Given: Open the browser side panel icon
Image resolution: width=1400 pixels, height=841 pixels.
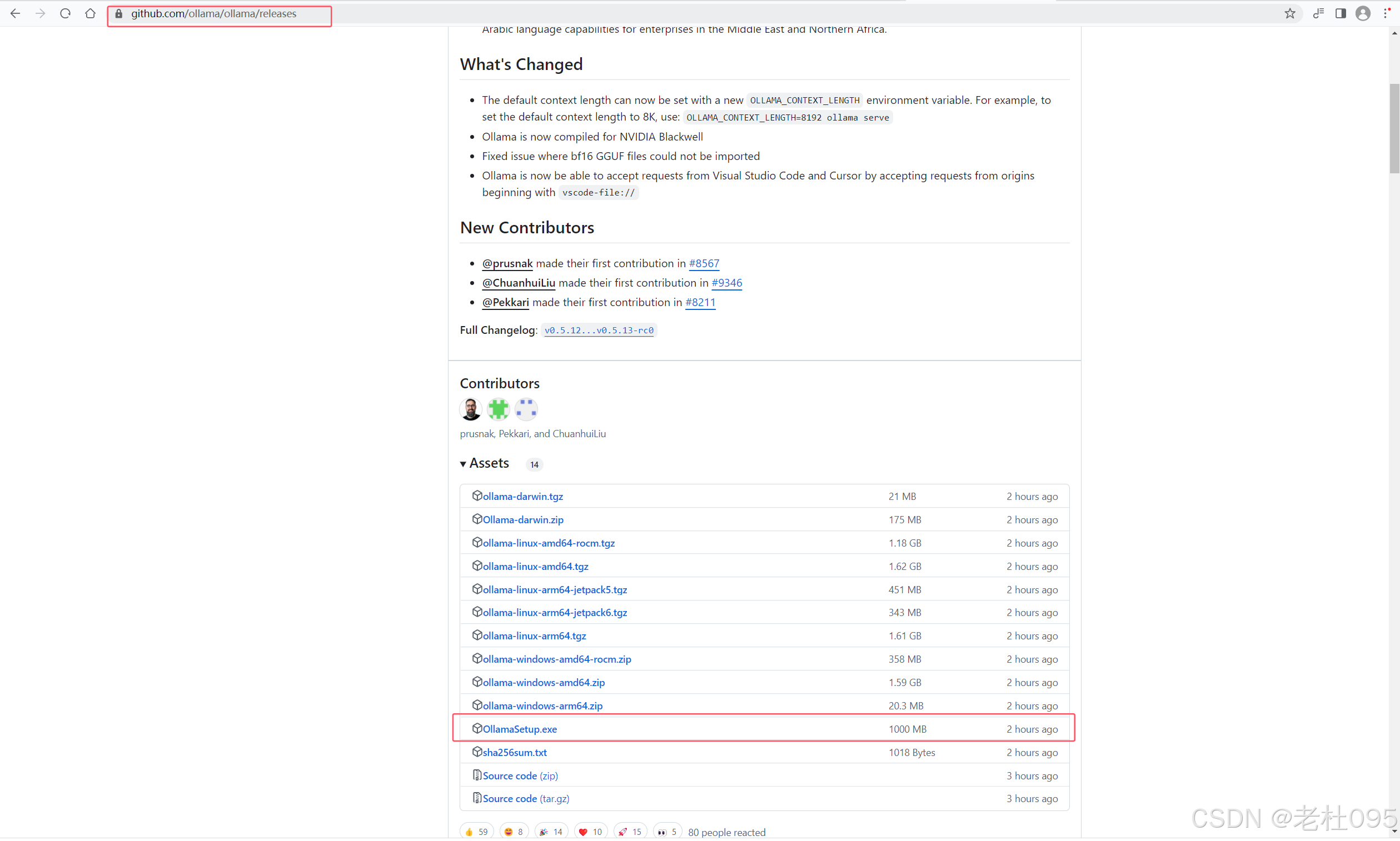Looking at the screenshot, I should point(1340,13).
